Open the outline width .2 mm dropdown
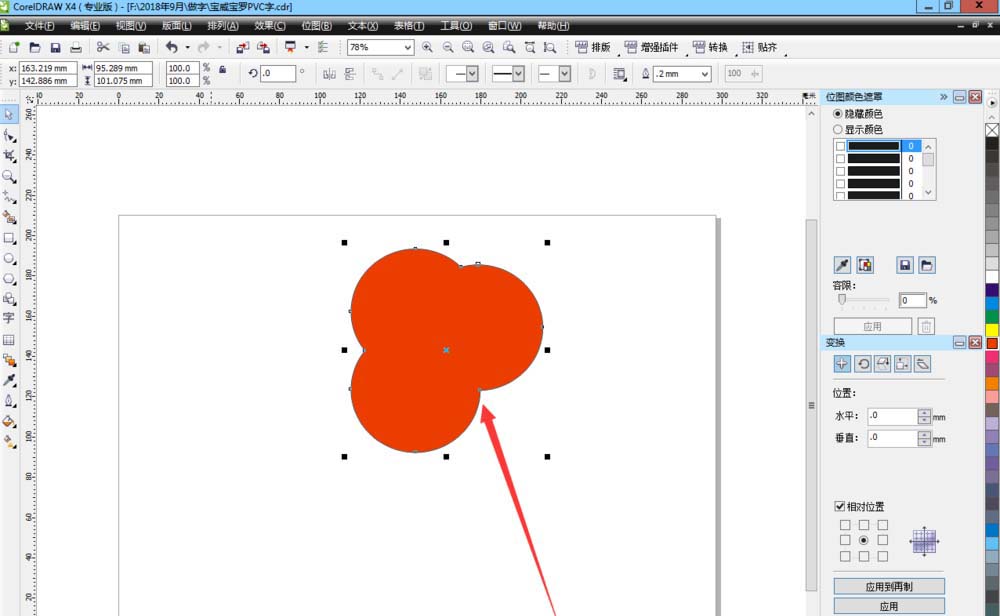This screenshot has width=1000, height=616. (705, 74)
